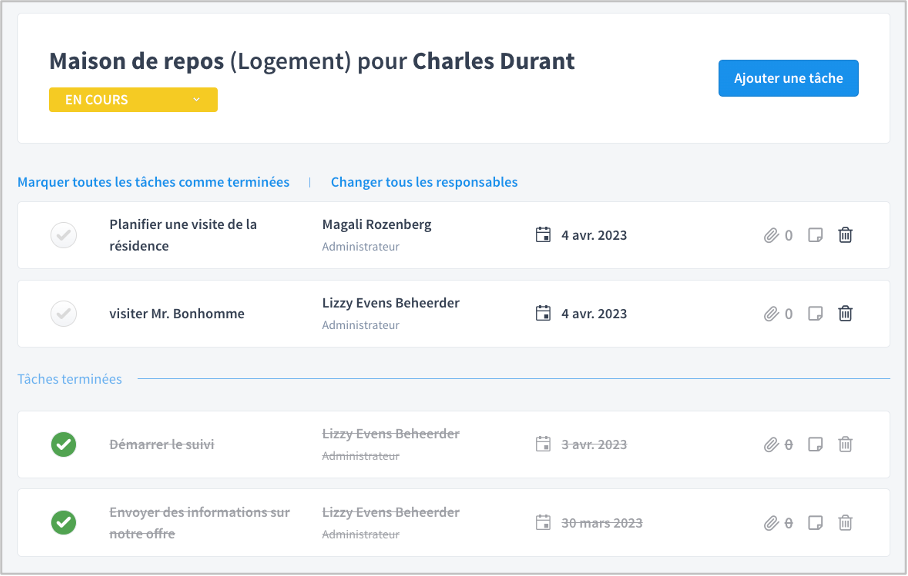Click "Marquer toutes les tâches comme terminées"
The height and width of the screenshot is (576, 908).
(x=153, y=182)
